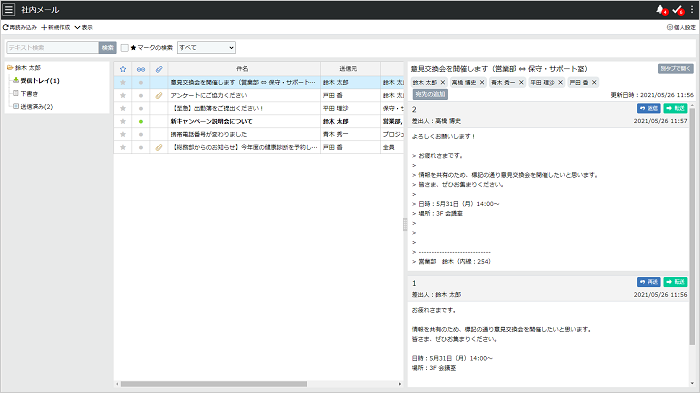Open the 送信済み(2) sent folder

pos(37,107)
